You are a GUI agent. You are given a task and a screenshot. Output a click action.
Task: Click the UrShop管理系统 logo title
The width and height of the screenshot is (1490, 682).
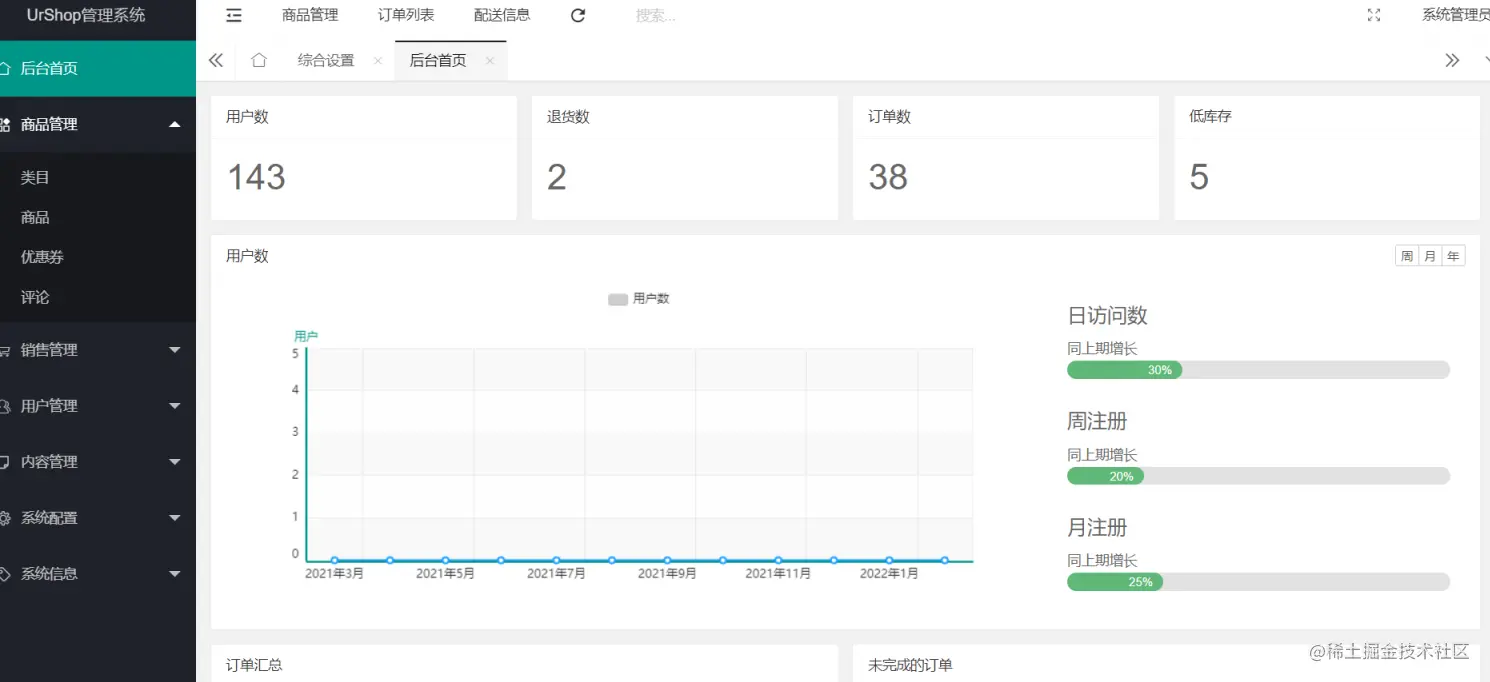(86, 15)
